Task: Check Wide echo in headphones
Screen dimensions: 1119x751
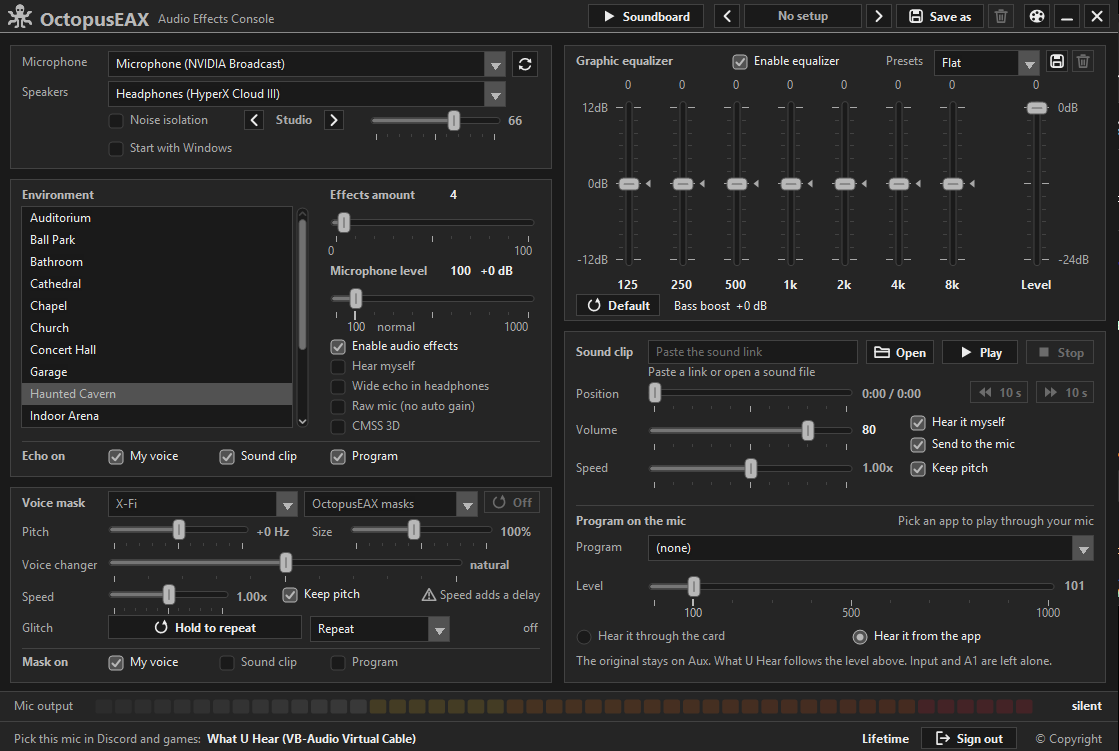Action: pyautogui.click(x=338, y=387)
